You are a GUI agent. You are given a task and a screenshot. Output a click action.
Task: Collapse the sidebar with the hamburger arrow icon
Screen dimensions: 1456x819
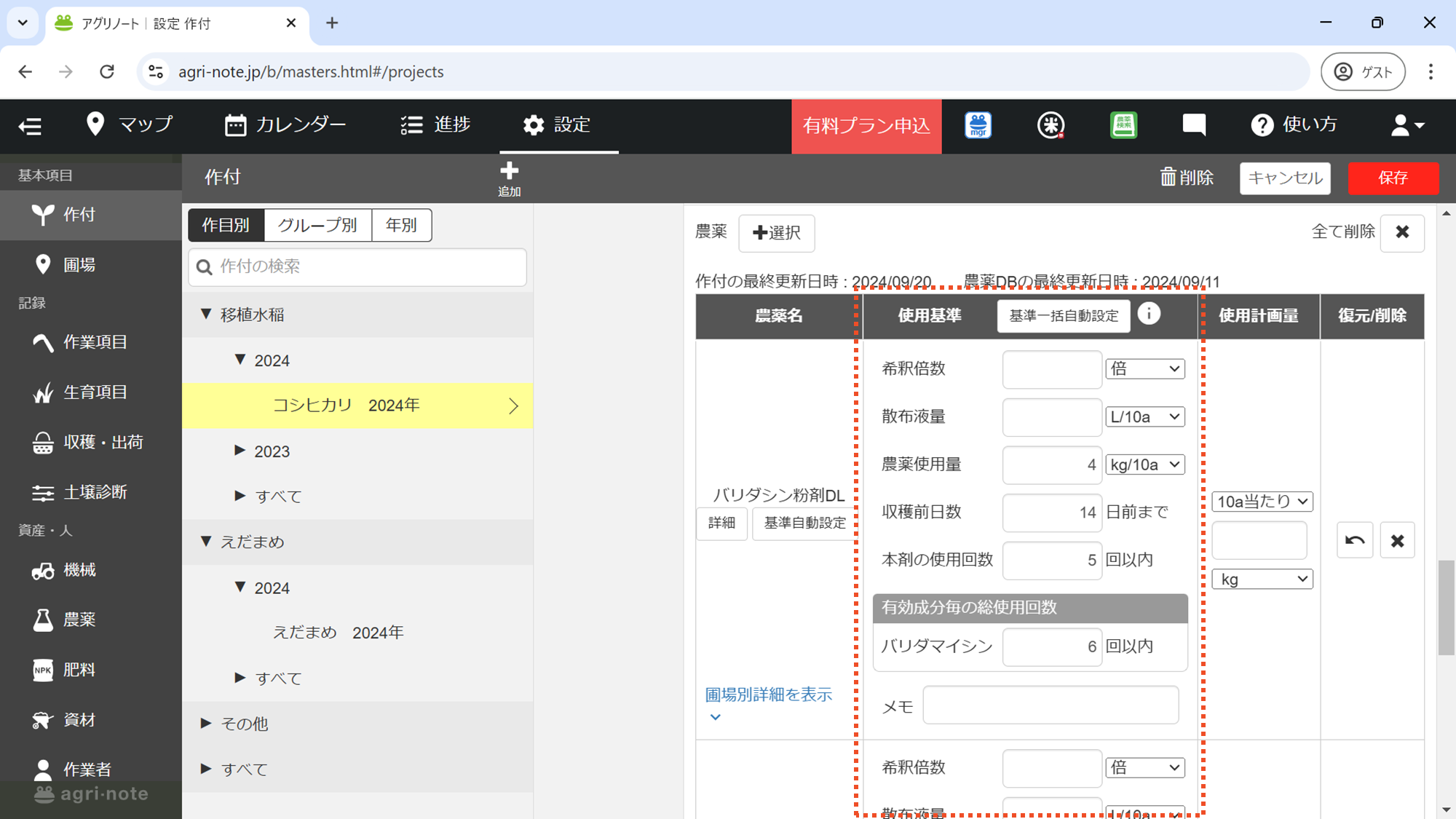click(30, 126)
